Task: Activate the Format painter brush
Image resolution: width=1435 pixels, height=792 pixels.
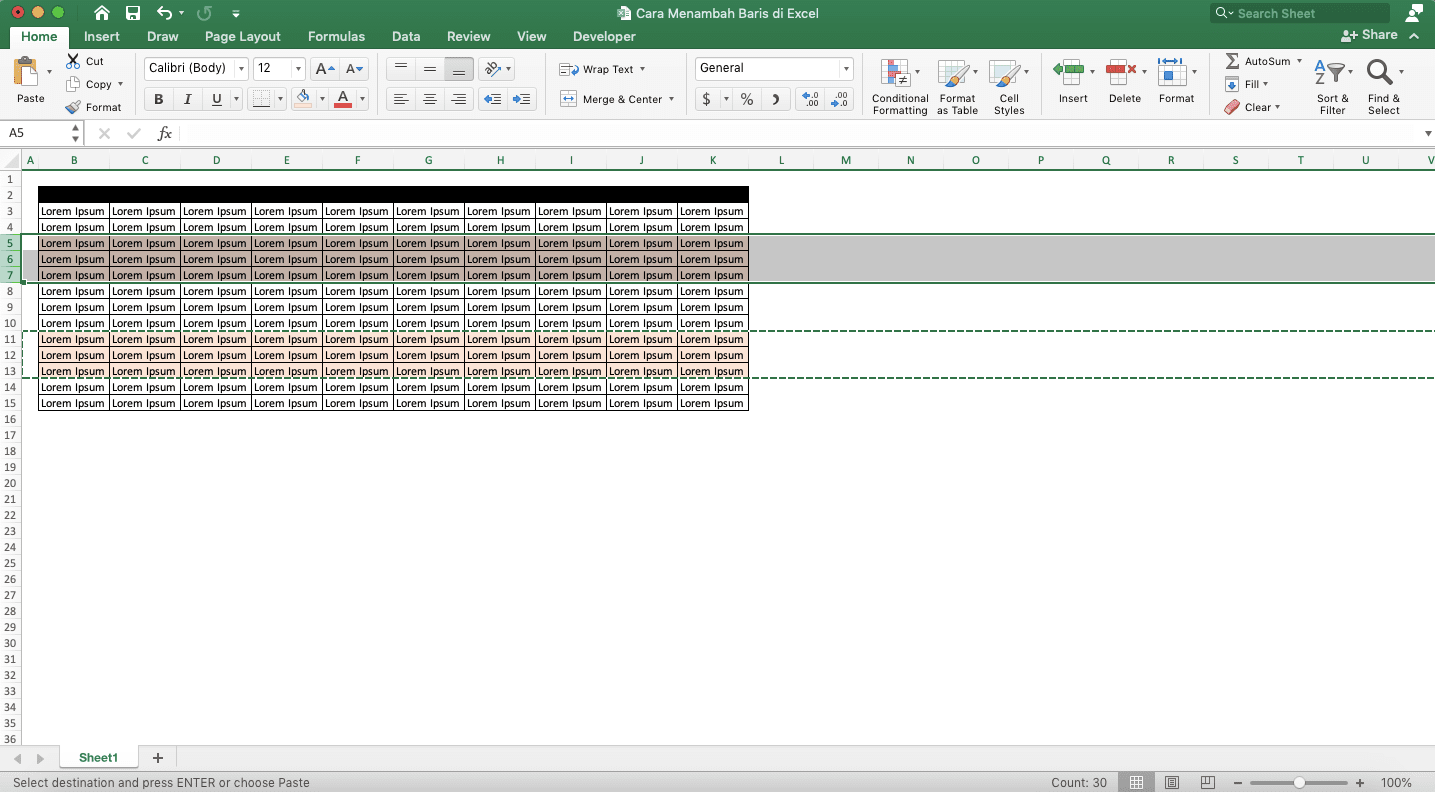Action: [x=93, y=107]
